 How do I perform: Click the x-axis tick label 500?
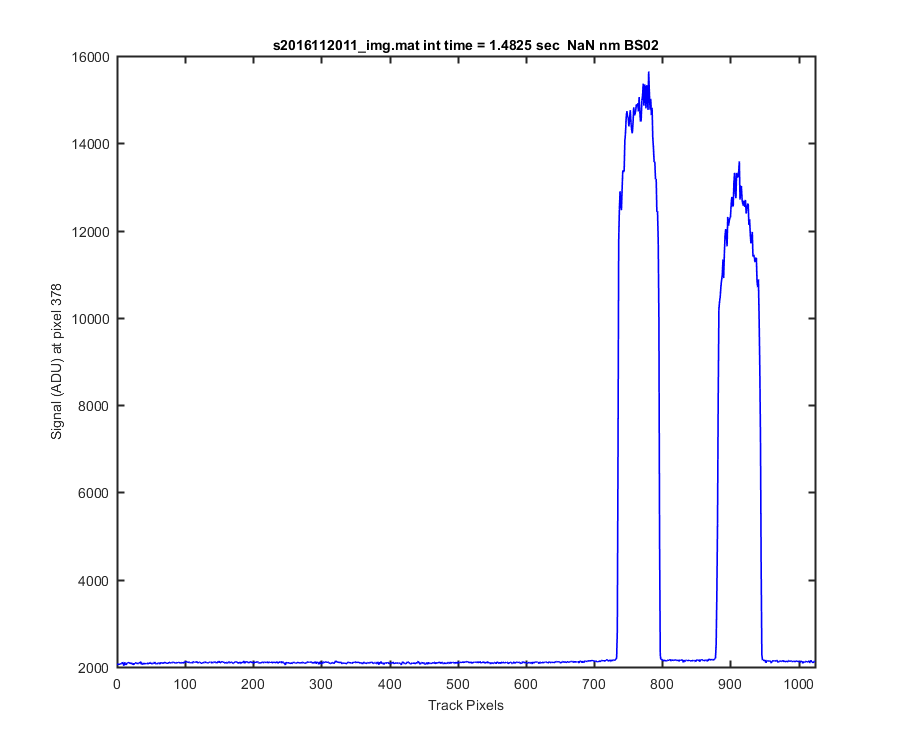[457, 684]
